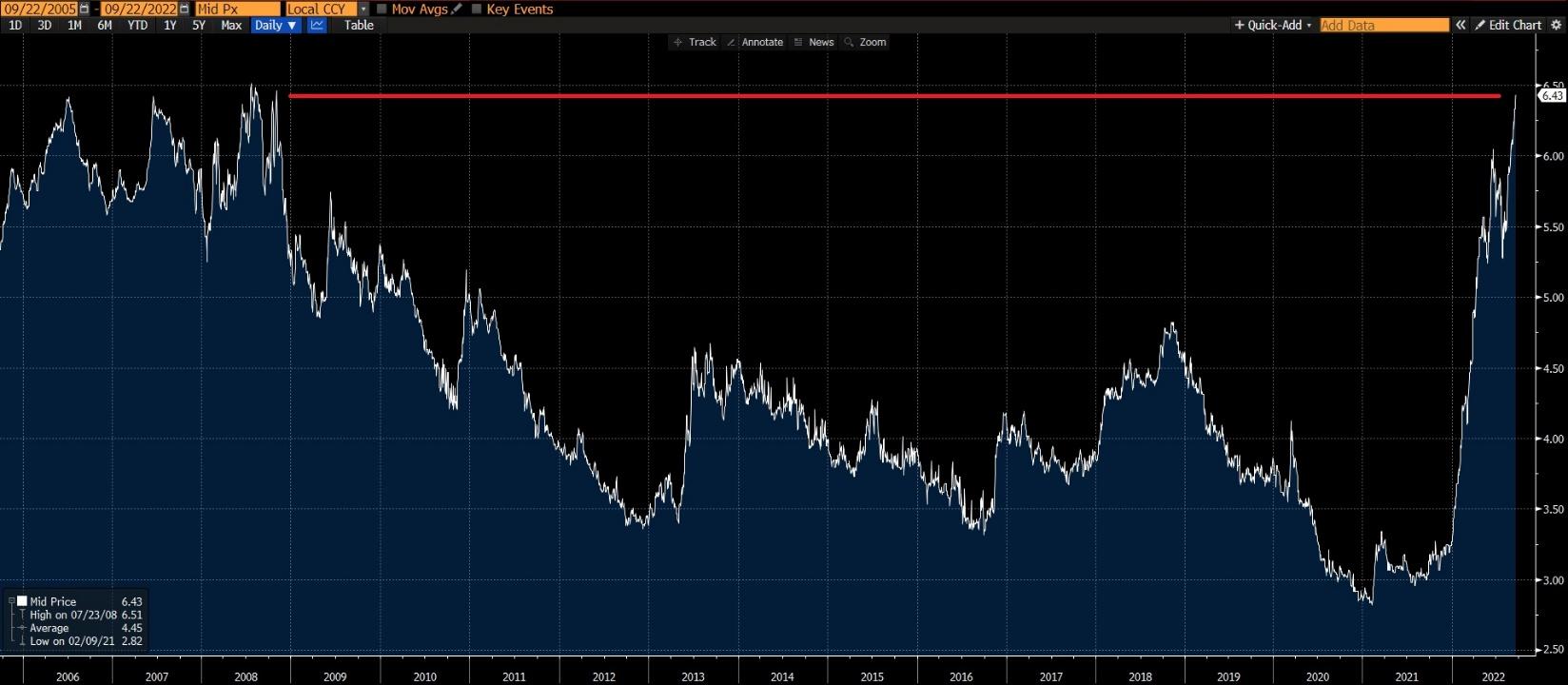1568x685 pixels.
Task: Click the white Mid Price color swatch
Action: [x=22, y=601]
